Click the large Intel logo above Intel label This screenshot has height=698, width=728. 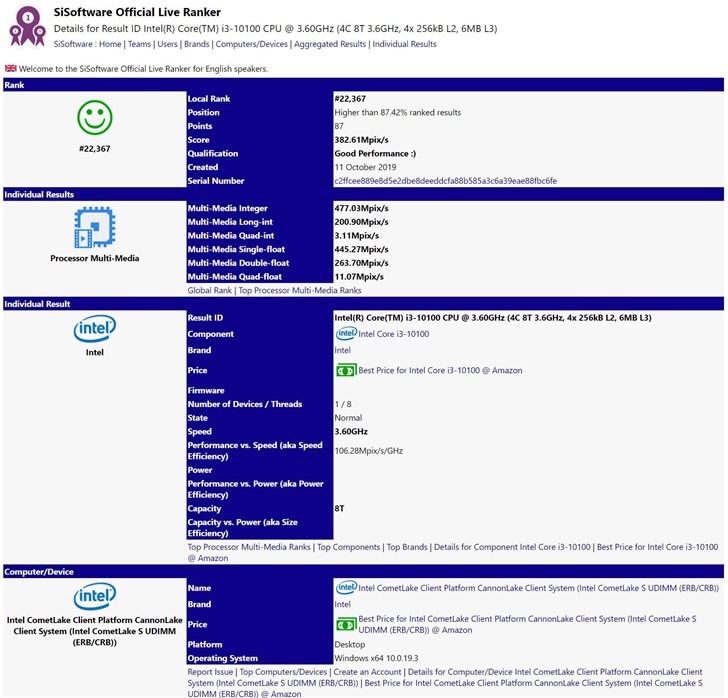click(x=95, y=329)
